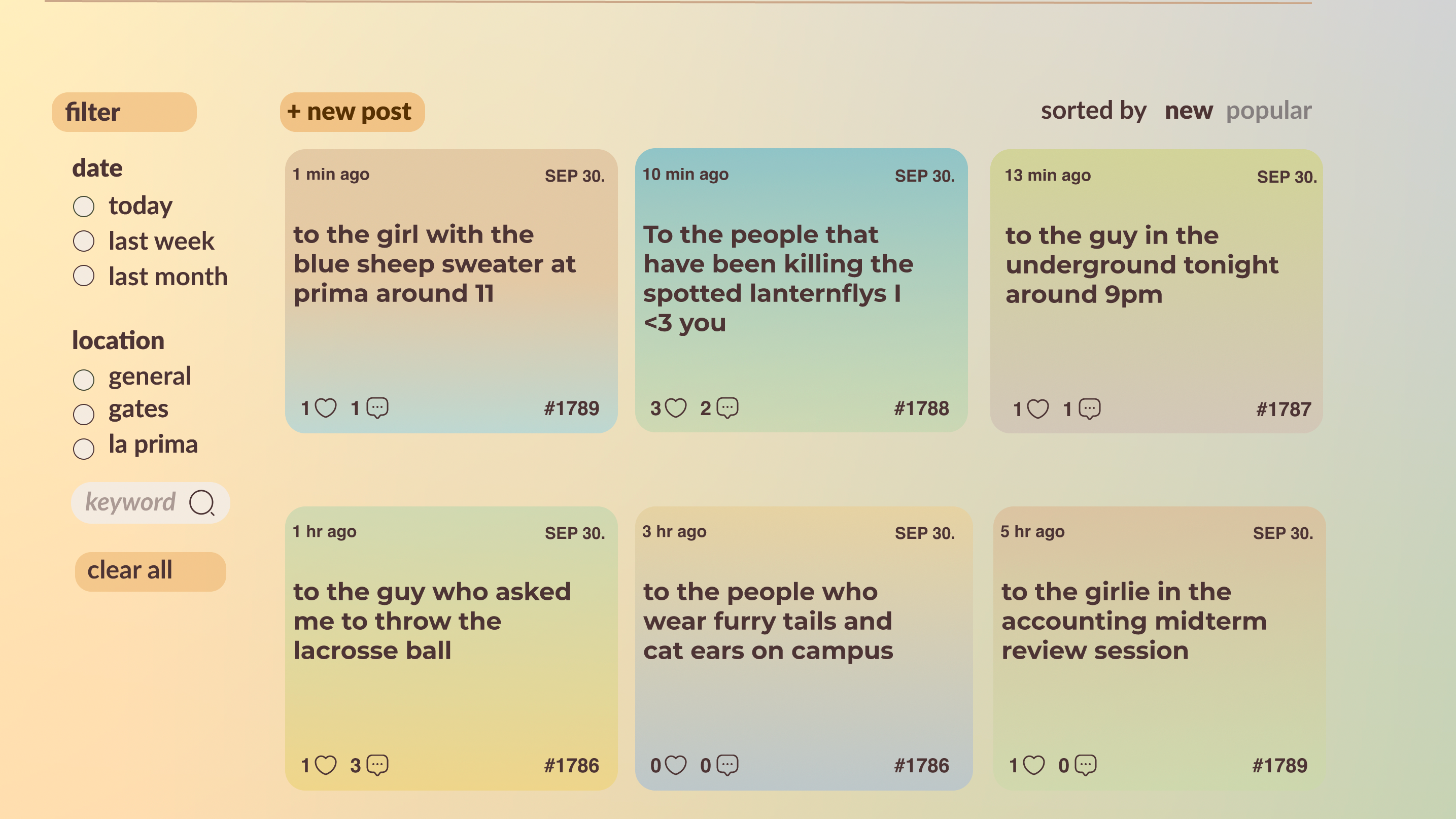Select the last week date filter

[84, 242]
